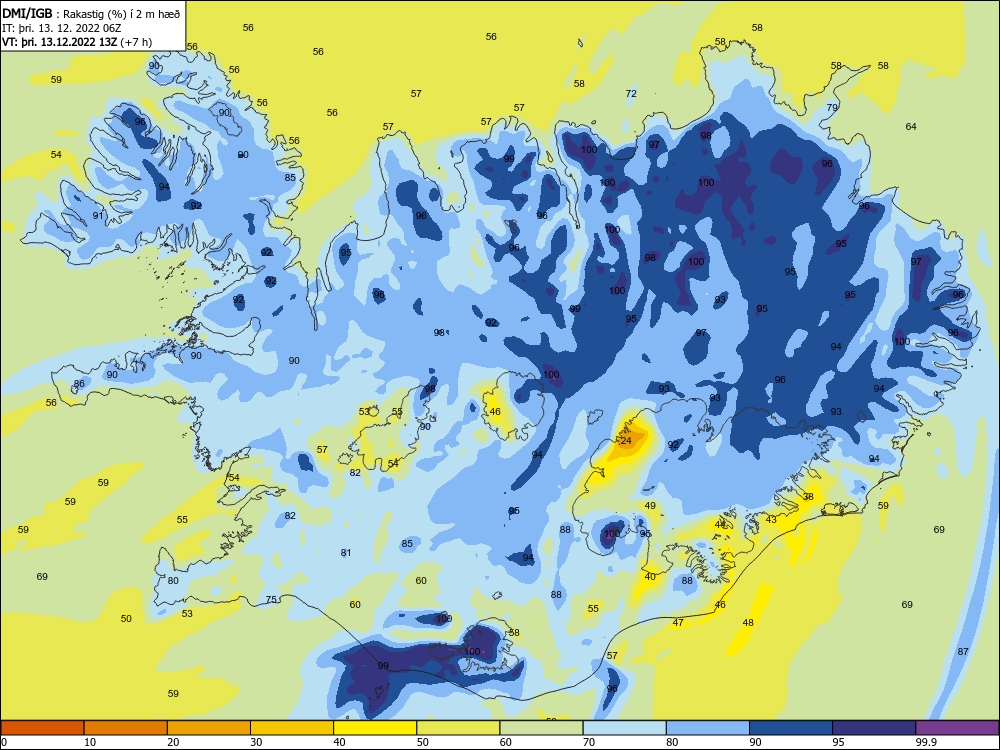Click the '30' legend scale label

(256, 742)
